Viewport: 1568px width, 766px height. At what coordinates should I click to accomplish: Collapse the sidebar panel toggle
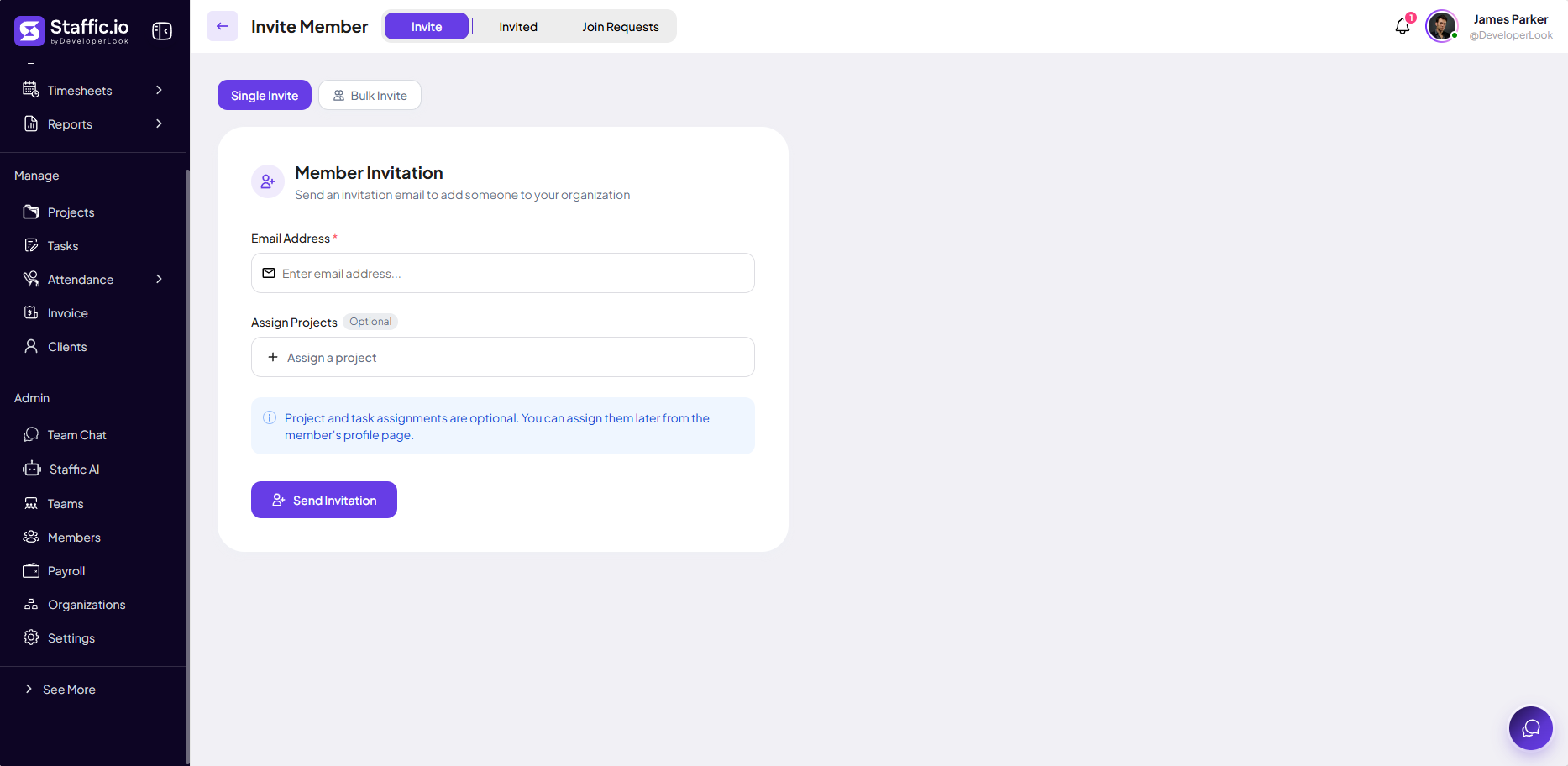pyautogui.click(x=162, y=31)
